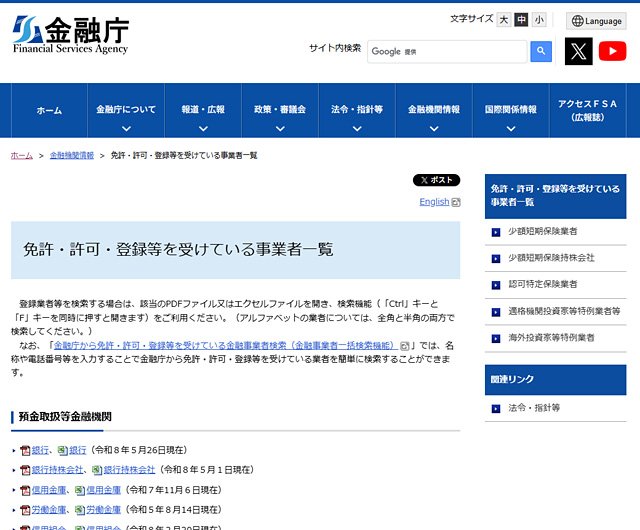Open the Language selector button
Image resolution: width=640 pixels, height=530 pixels.
(596, 21)
